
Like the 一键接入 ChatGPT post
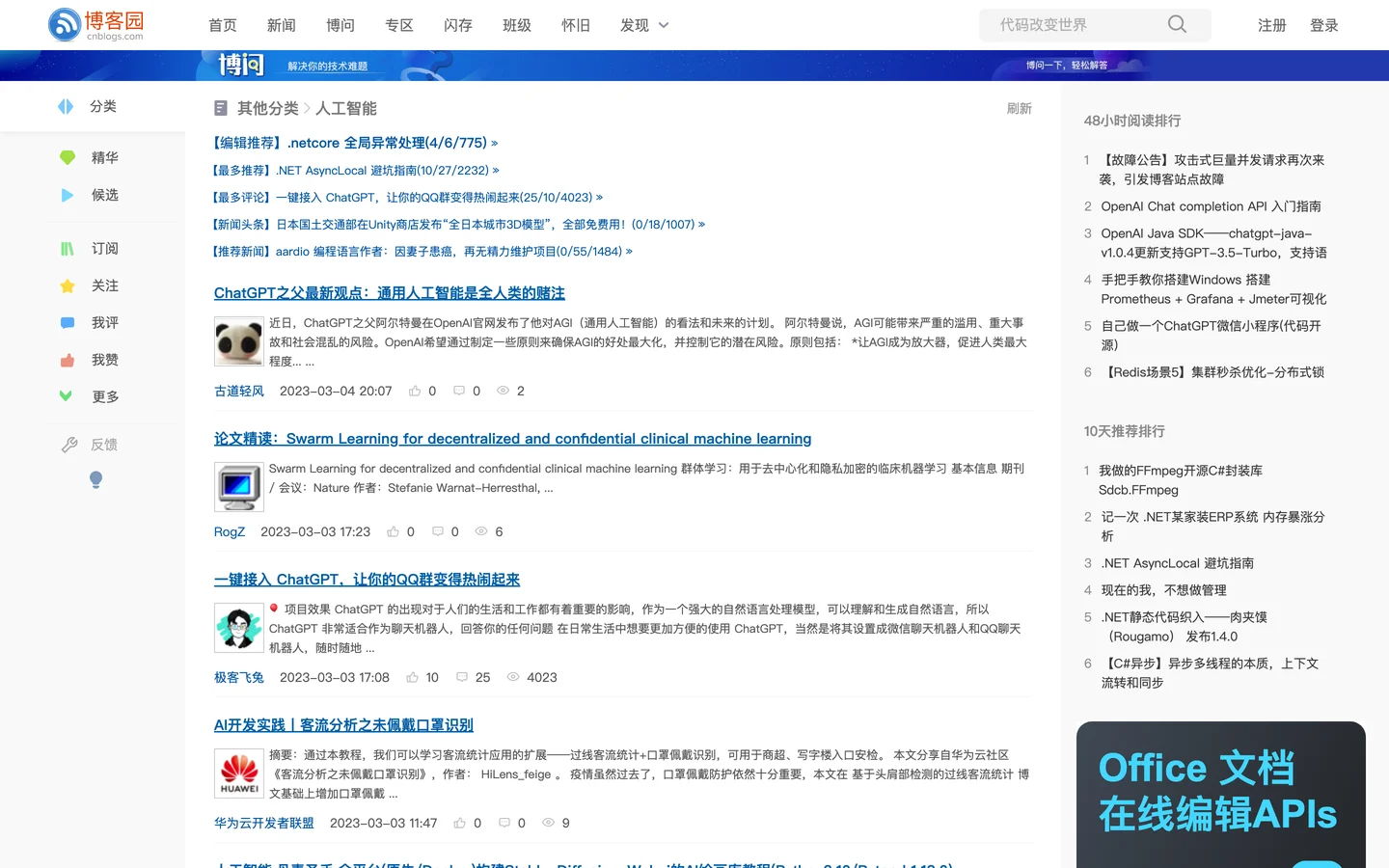pos(412,677)
